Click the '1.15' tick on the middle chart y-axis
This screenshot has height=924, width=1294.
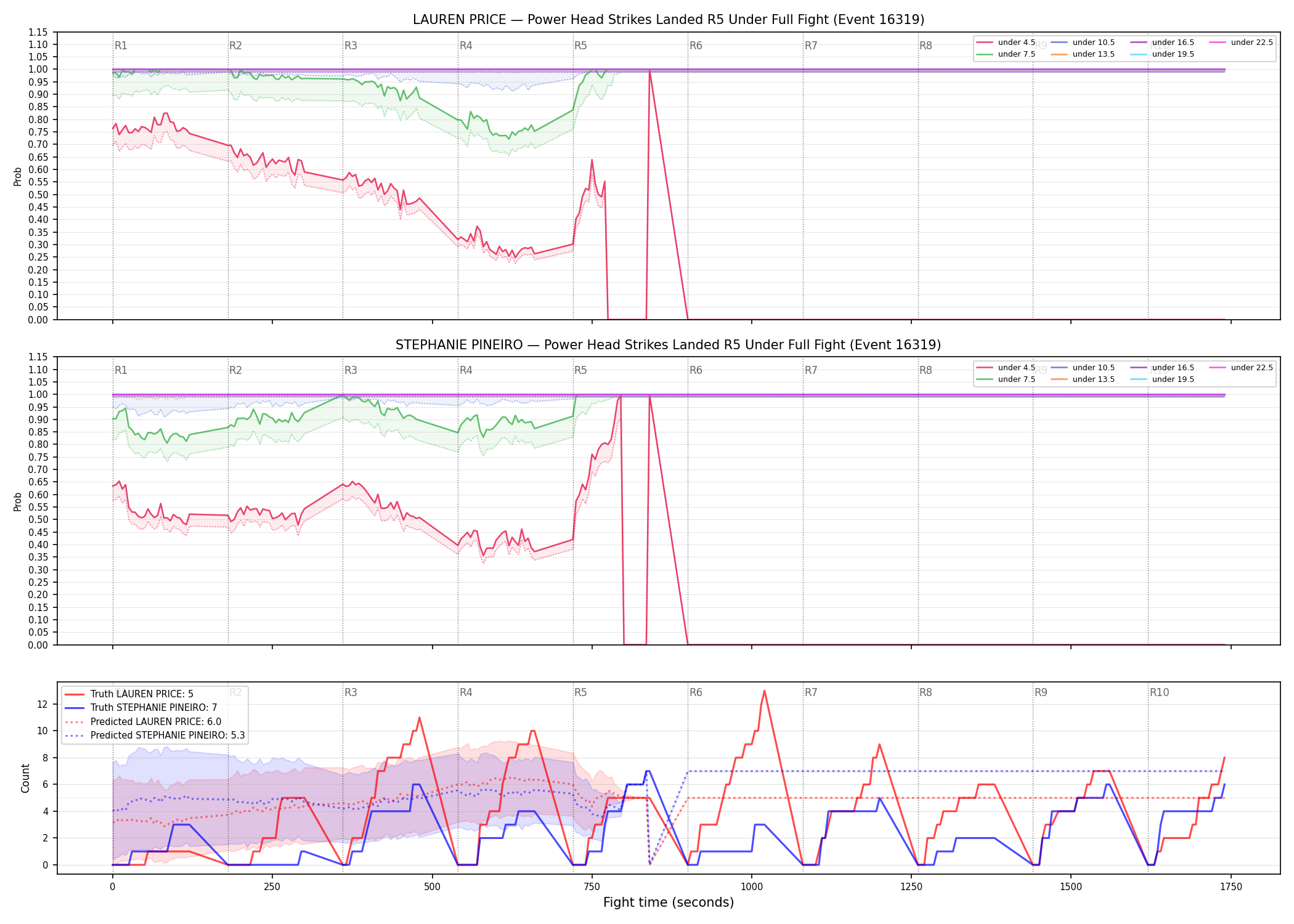[38, 357]
